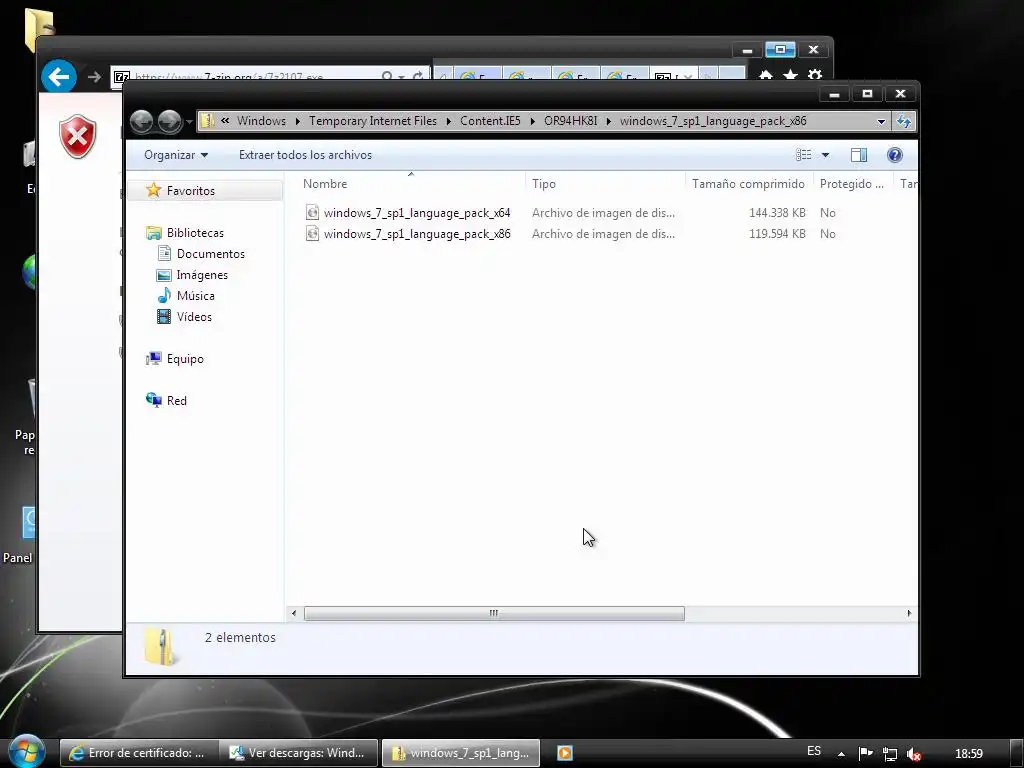Open Internet Explorer favorites star
Viewport: 1024px width, 768px height.
click(x=790, y=76)
